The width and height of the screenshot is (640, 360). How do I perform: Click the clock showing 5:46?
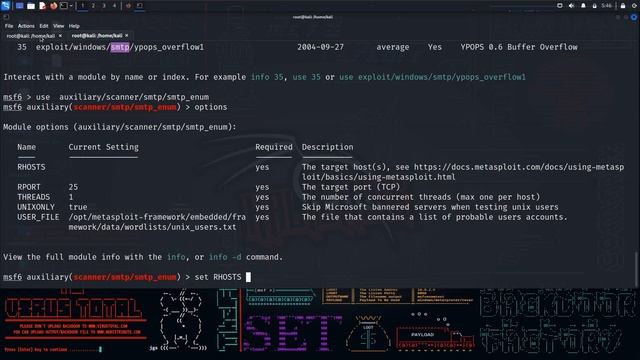[606, 6]
